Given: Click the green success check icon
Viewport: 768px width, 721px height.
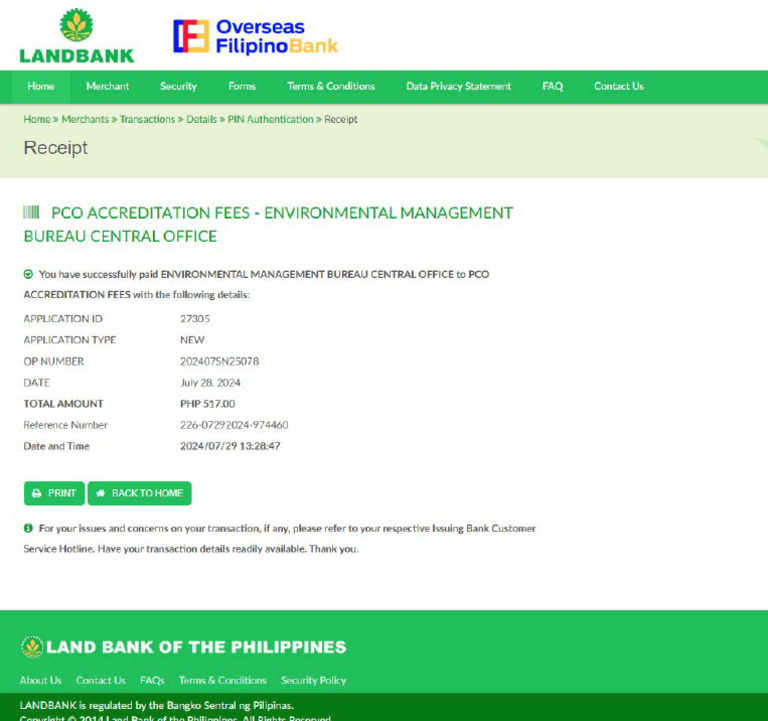Looking at the screenshot, I should coord(28,274).
